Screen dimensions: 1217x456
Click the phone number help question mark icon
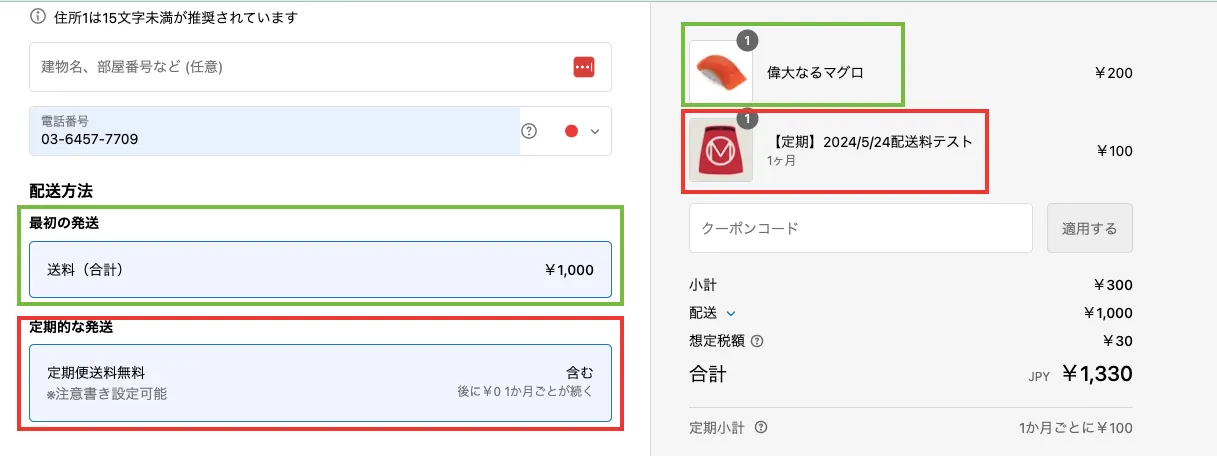tap(530, 131)
